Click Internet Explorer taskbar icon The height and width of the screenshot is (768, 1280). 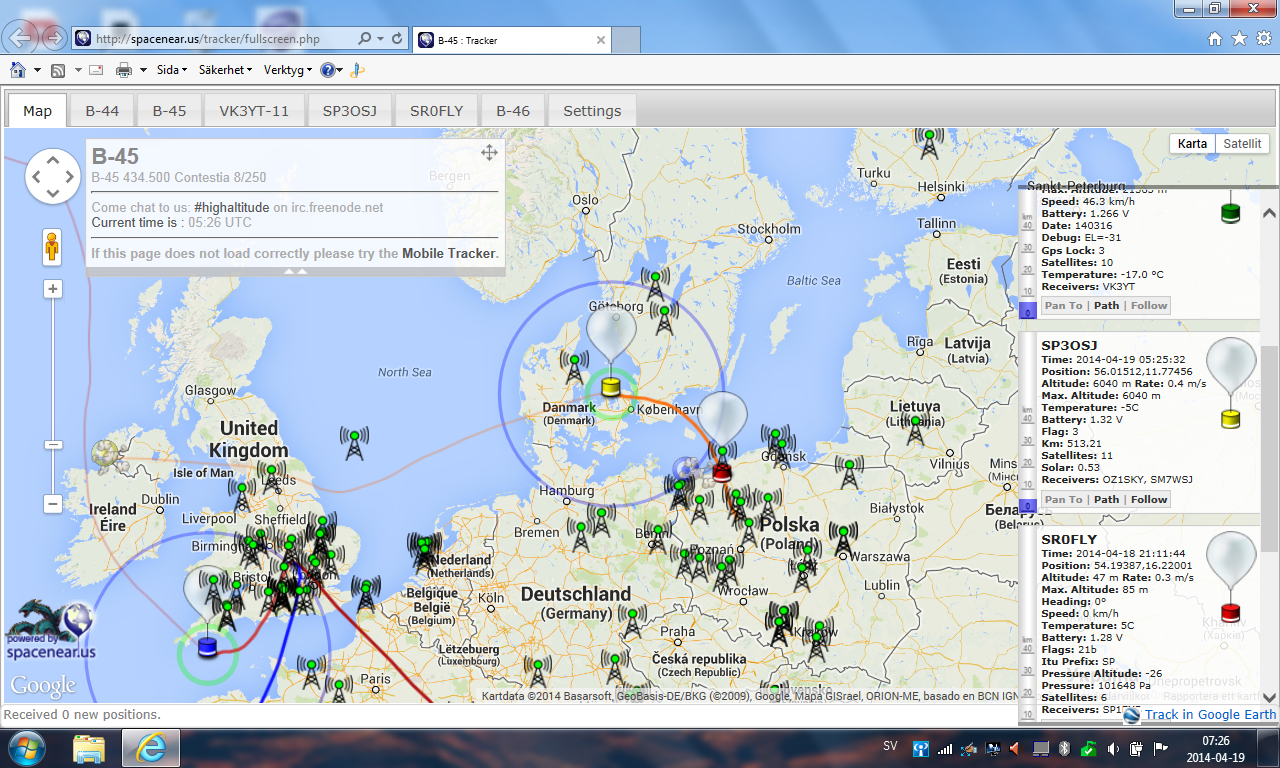pyautogui.click(x=150, y=748)
